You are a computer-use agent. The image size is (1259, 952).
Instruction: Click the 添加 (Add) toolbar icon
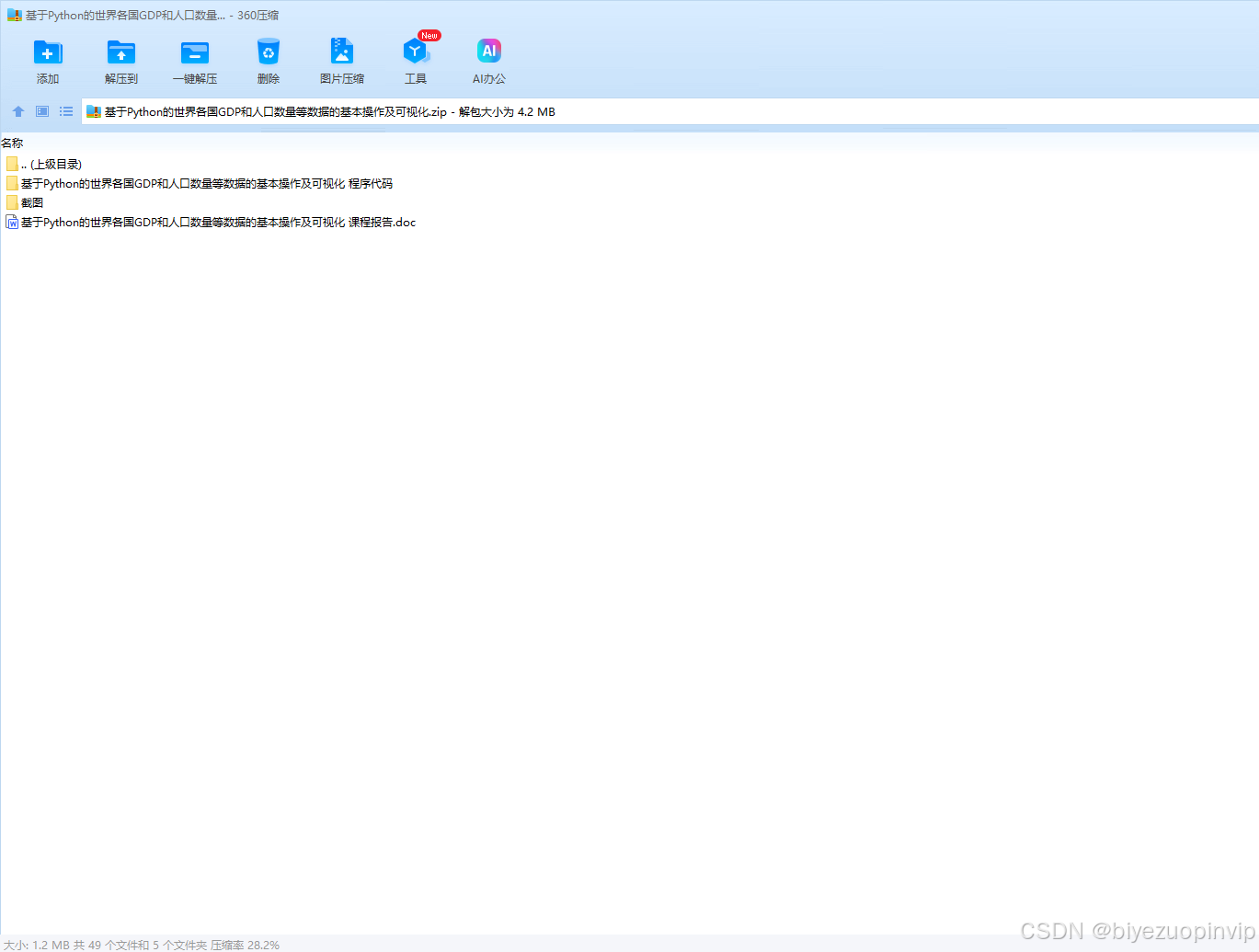tap(48, 61)
